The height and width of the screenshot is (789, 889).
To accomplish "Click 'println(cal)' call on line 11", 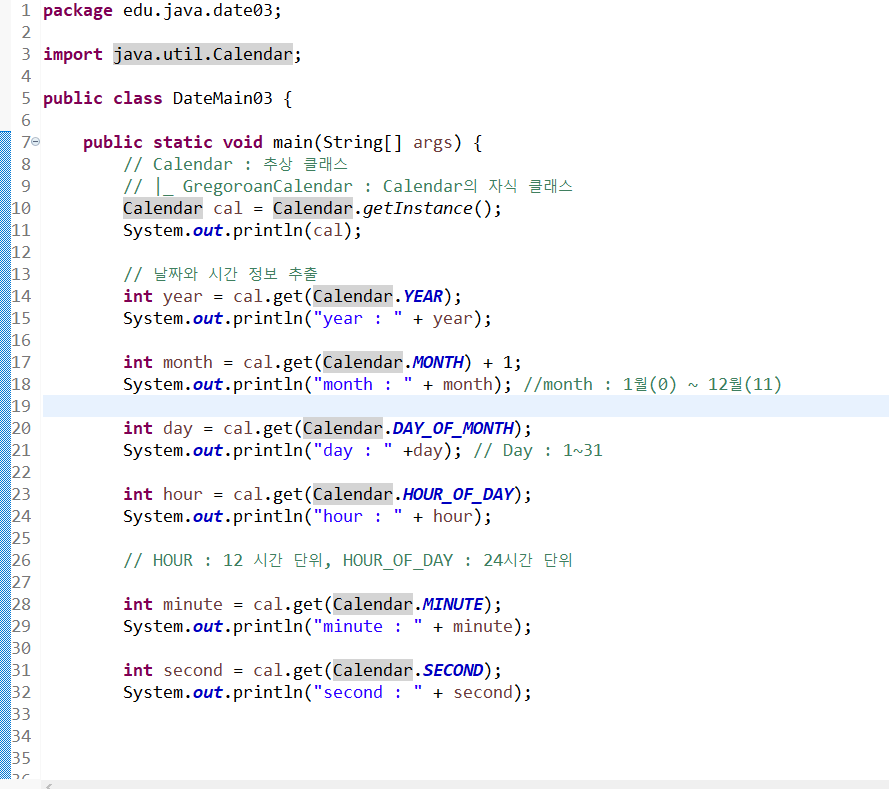I will (x=293, y=231).
